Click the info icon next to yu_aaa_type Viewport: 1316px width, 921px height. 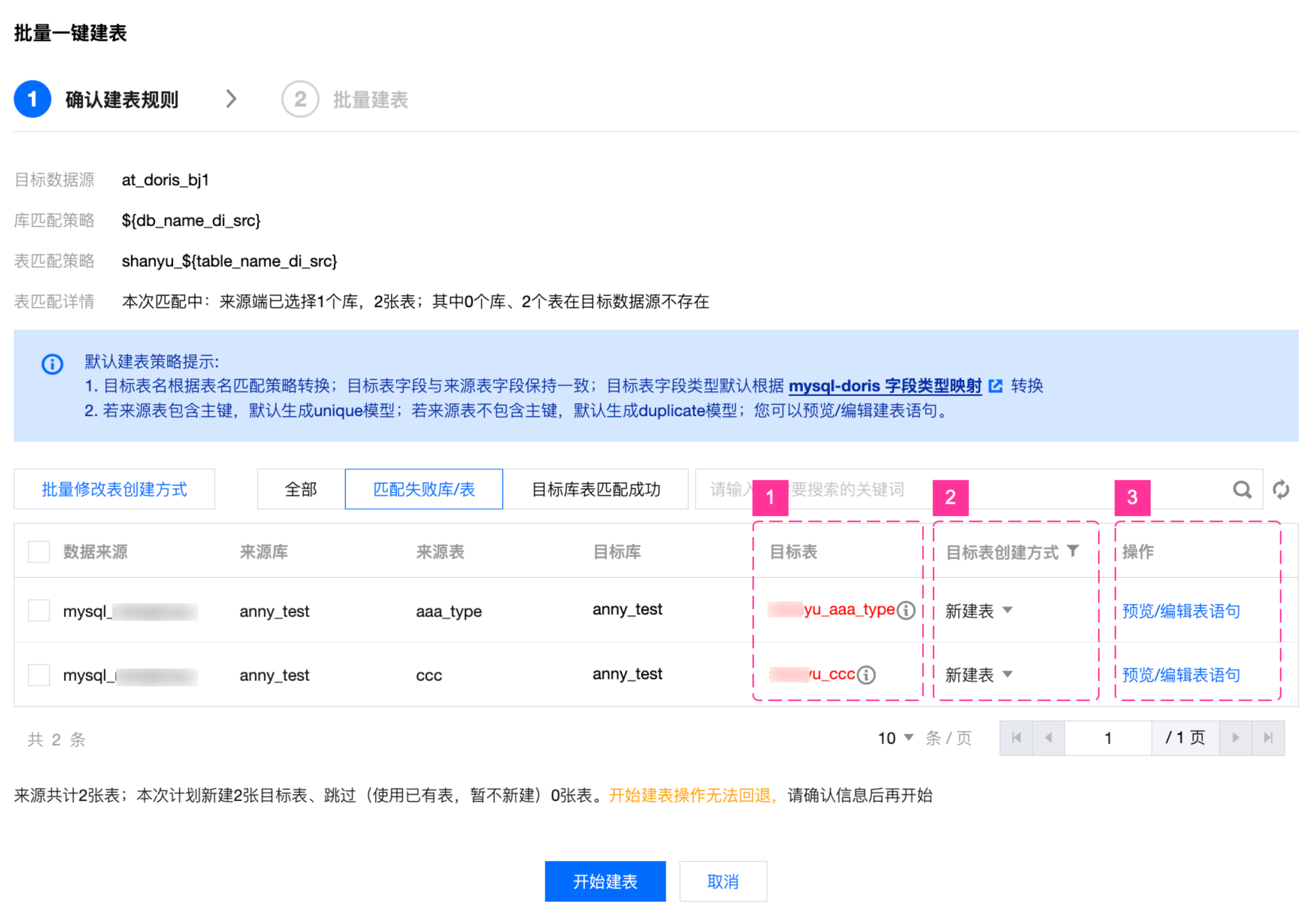click(906, 610)
